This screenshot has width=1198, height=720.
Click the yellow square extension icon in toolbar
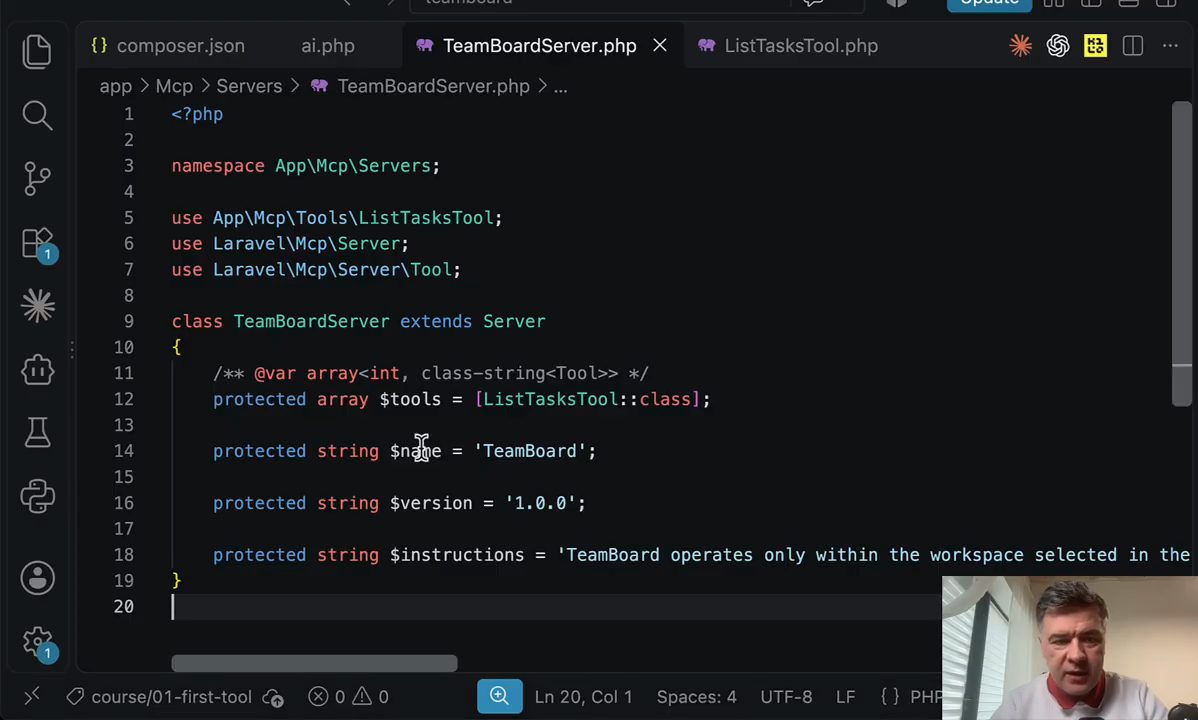1095,46
